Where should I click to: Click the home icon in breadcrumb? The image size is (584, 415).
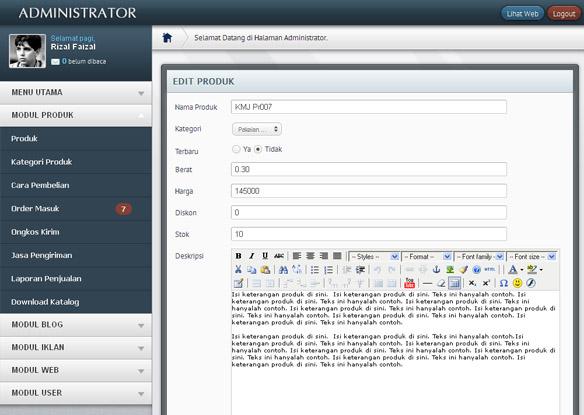coord(167,37)
